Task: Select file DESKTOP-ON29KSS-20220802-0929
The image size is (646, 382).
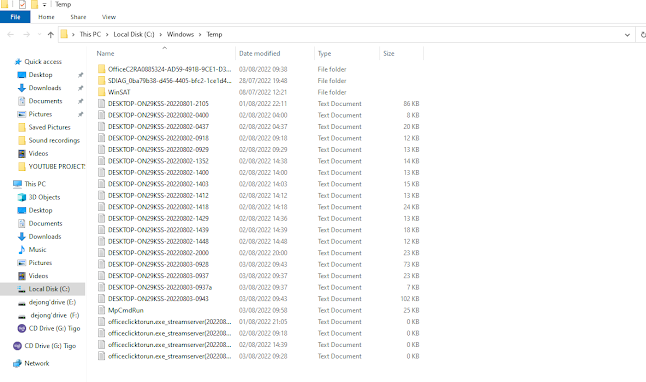Action: 158,150
